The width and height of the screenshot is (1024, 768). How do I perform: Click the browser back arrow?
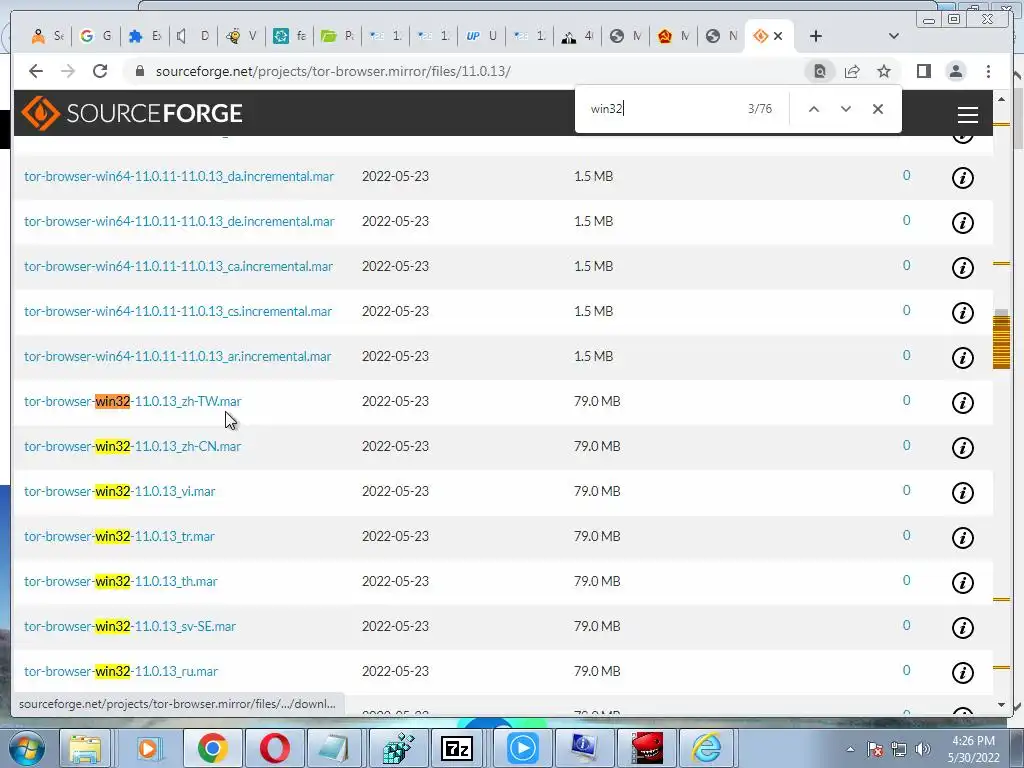36,71
